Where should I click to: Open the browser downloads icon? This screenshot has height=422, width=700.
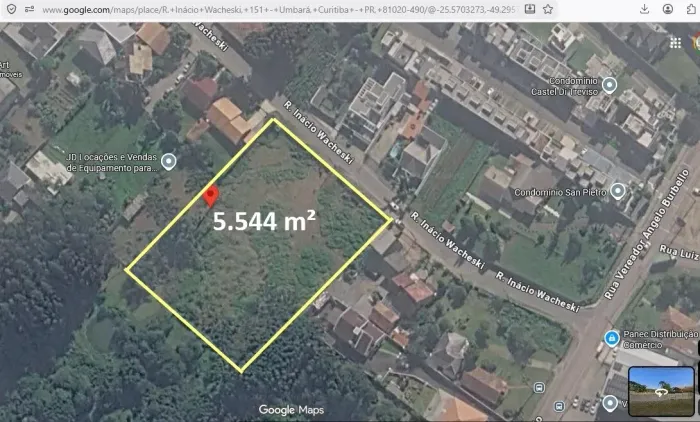[x=644, y=9]
